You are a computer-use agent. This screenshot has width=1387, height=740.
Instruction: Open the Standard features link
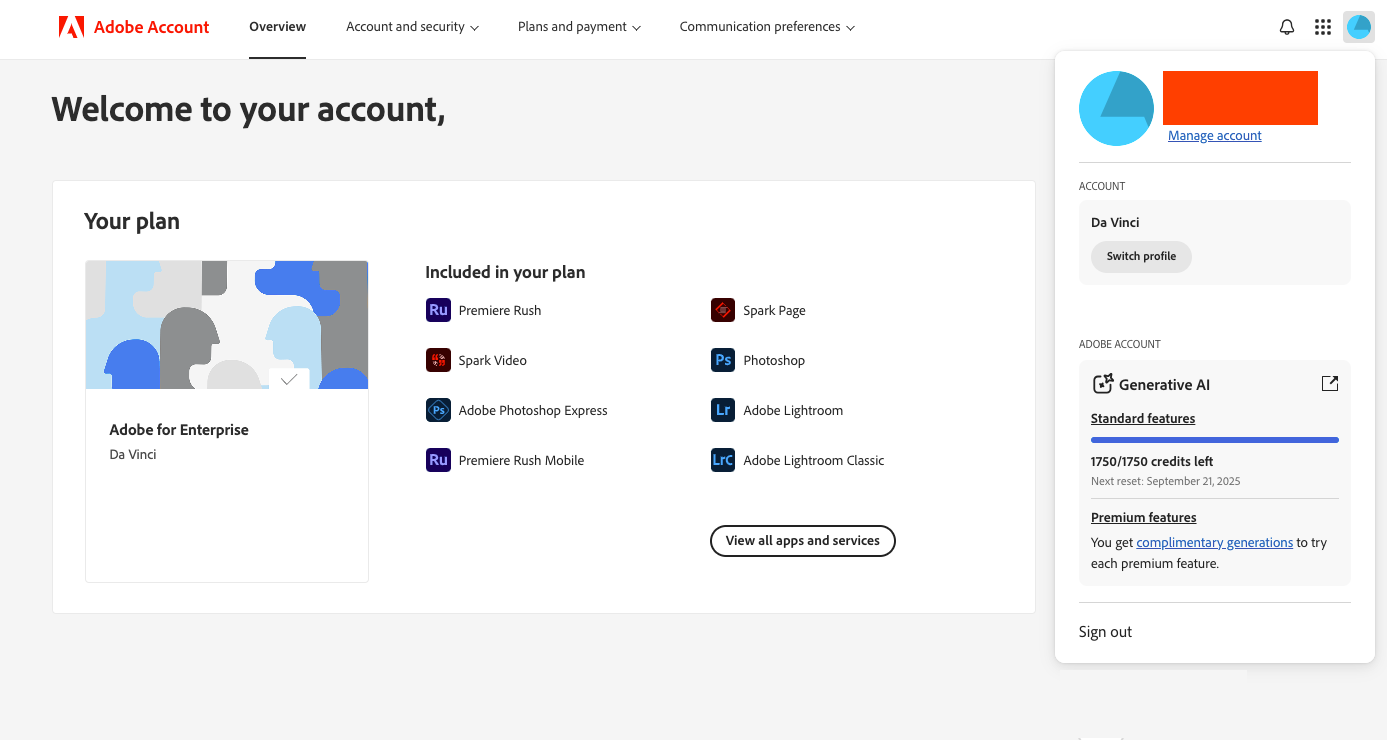(x=1143, y=418)
